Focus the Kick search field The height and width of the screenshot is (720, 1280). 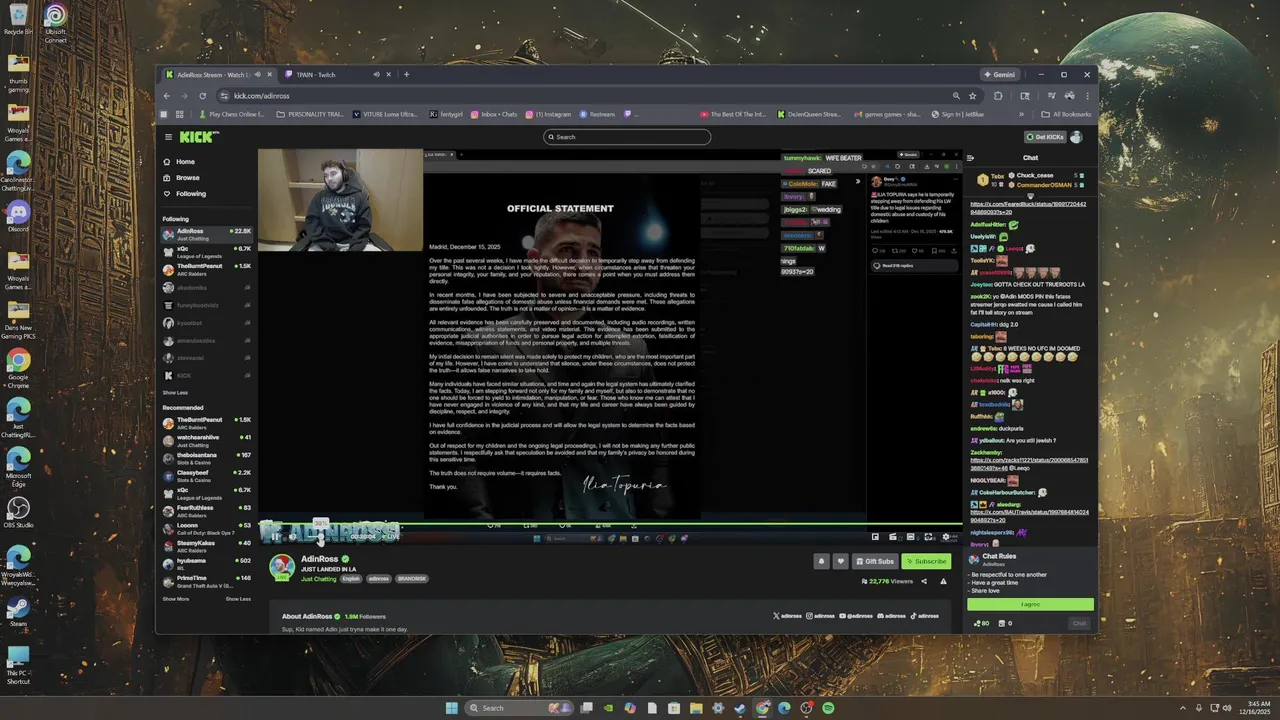point(627,137)
